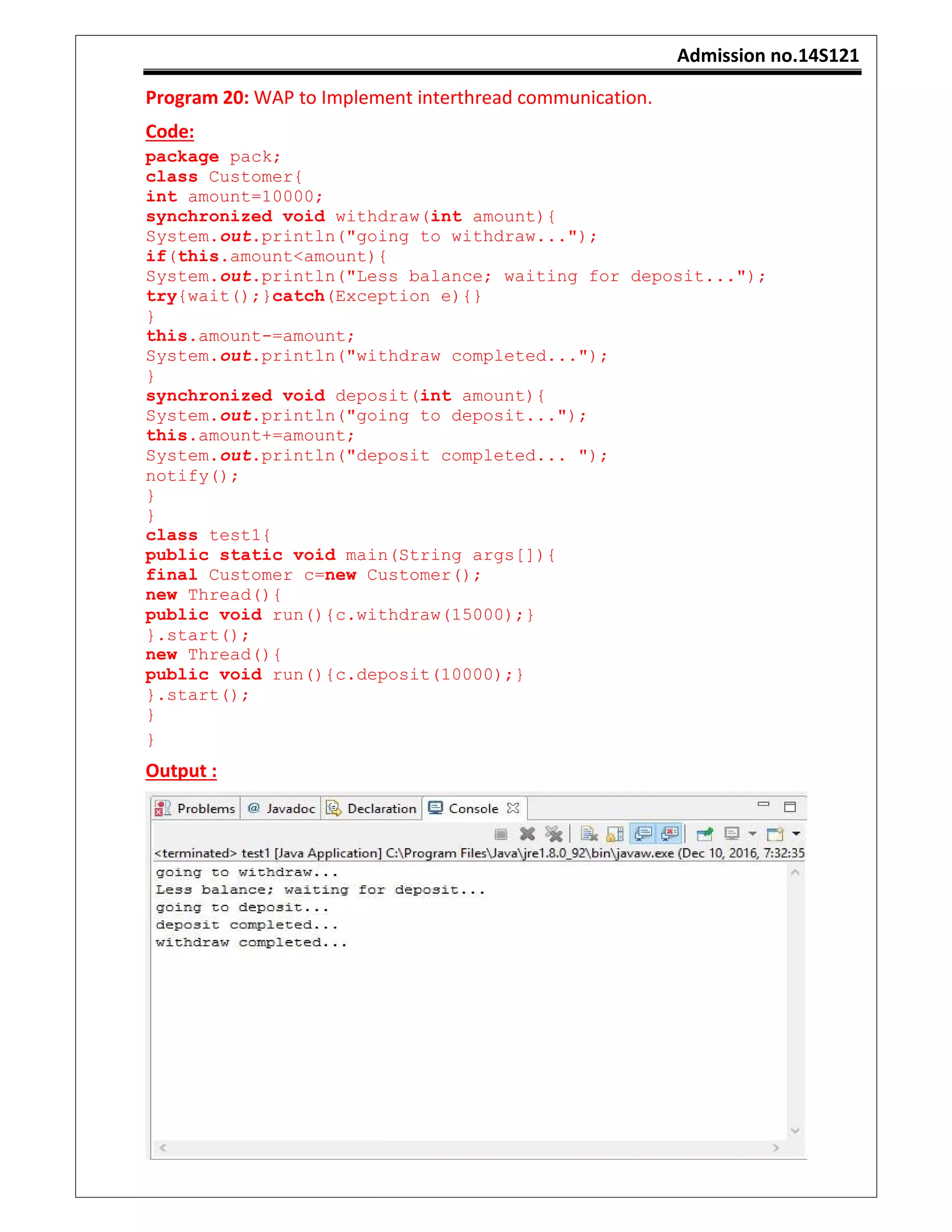This screenshot has height=1232, width=952.
Task: Click horizontal scrollbar right arrow
Action: 776,1147
